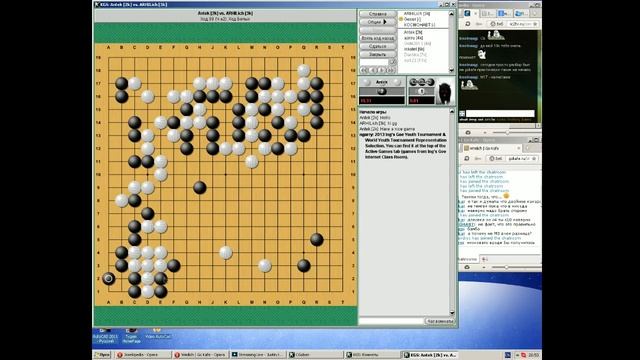Screen dimensions: 640x360
Task: Select КОСМОНАВТ [-] in the user list
Action: tap(419, 25)
